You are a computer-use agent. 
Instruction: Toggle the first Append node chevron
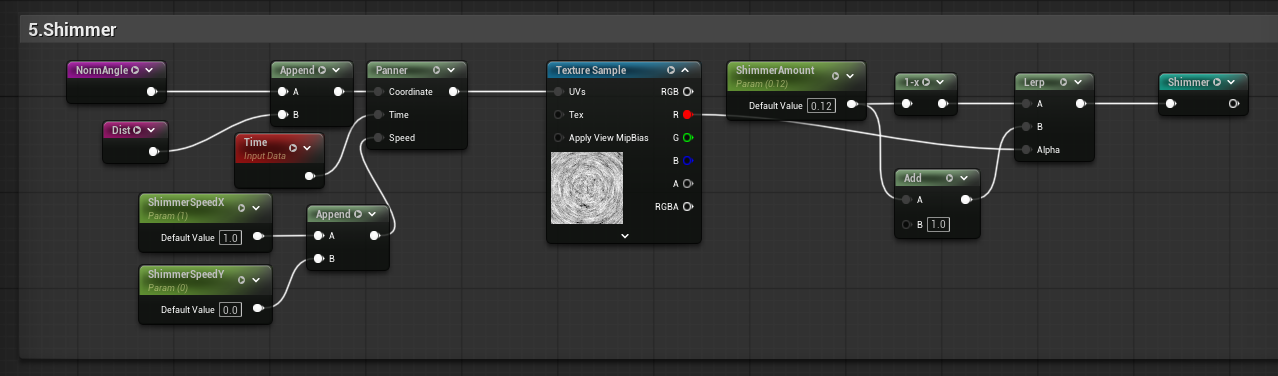click(336, 70)
